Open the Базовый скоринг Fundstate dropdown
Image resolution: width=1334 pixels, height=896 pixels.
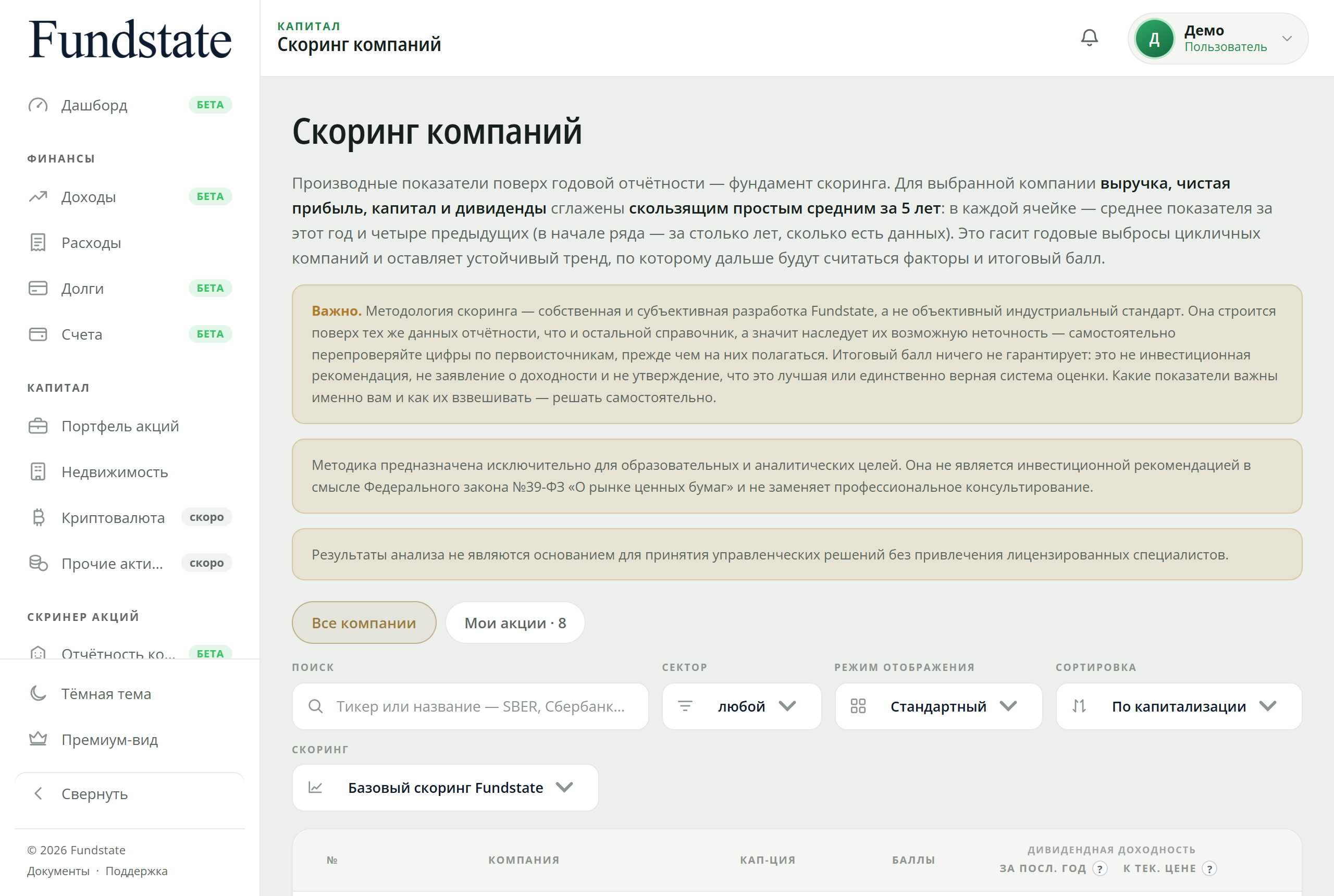tap(444, 788)
